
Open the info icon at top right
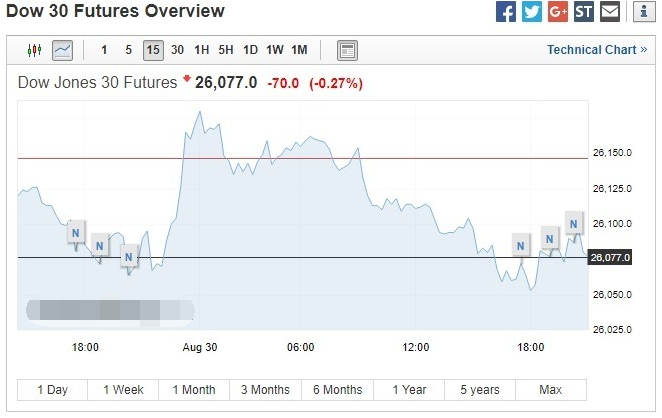(644, 11)
